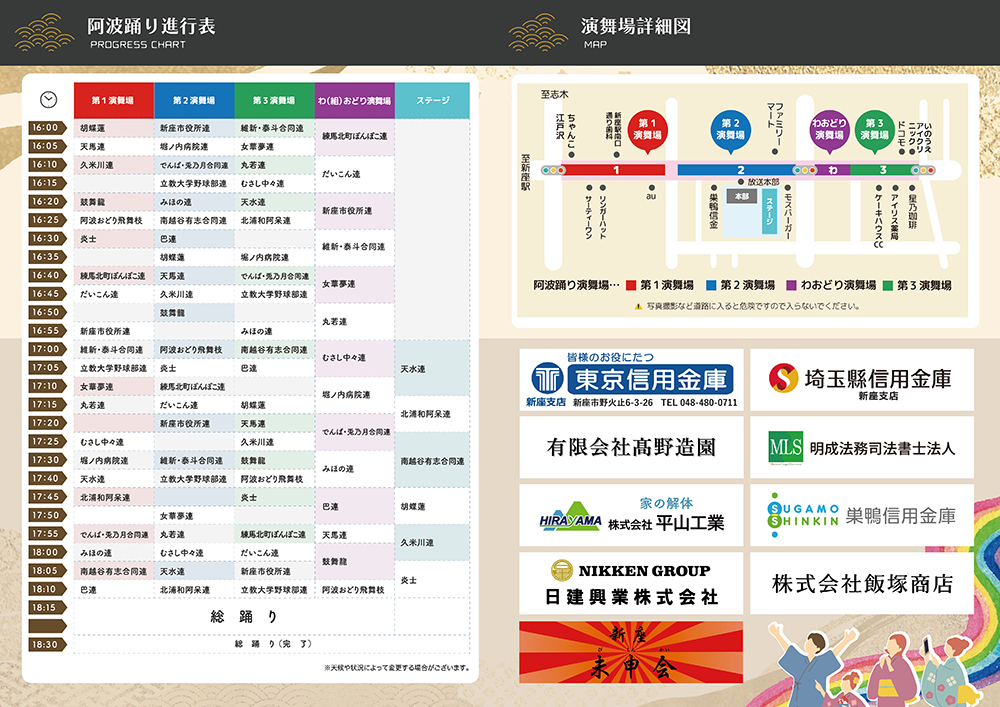The image size is (1000, 707).
Task: Click the red 第1演舞場 map pin
Action: click(648, 130)
